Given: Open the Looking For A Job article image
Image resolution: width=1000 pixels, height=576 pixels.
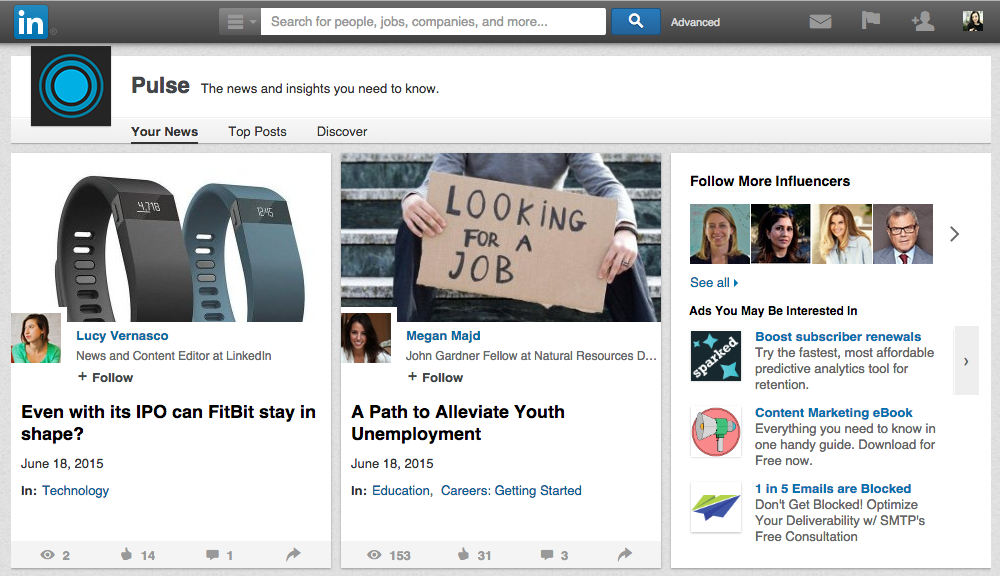Looking at the screenshot, I should pos(500,236).
